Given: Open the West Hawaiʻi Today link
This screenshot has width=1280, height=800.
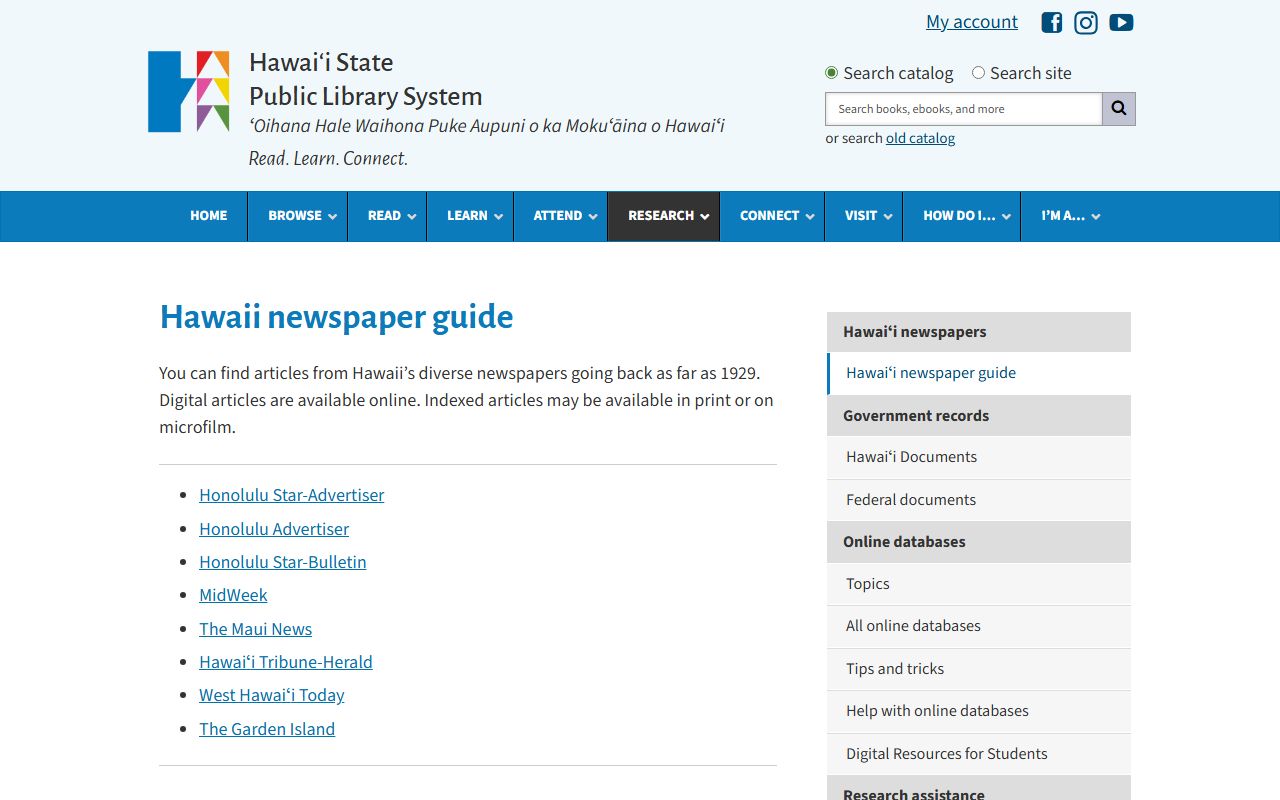Looking at the screenshot, I should pyautogui.click(x=271, y=695).
